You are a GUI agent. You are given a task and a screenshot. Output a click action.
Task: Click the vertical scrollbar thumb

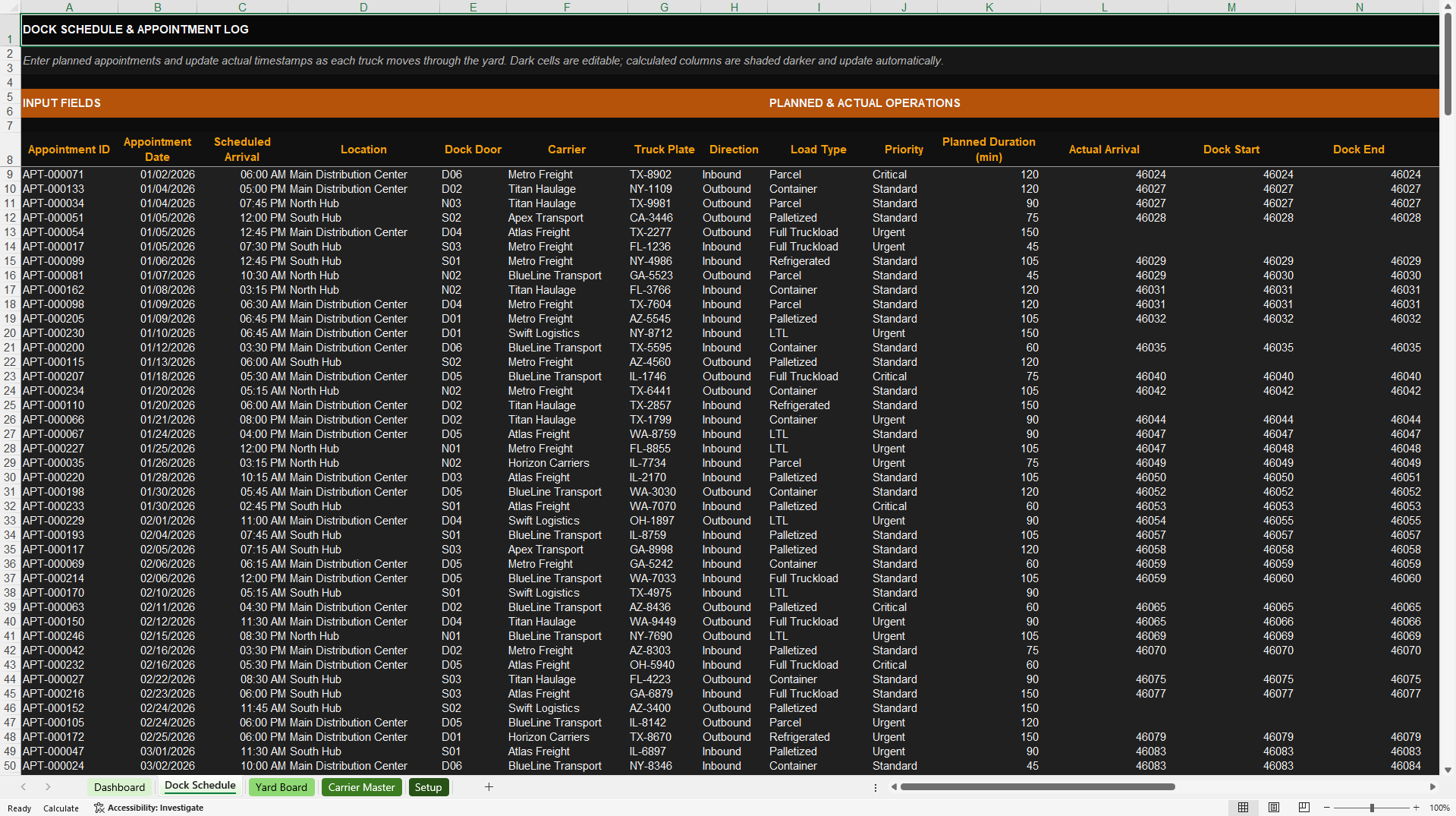(1448, 65)
